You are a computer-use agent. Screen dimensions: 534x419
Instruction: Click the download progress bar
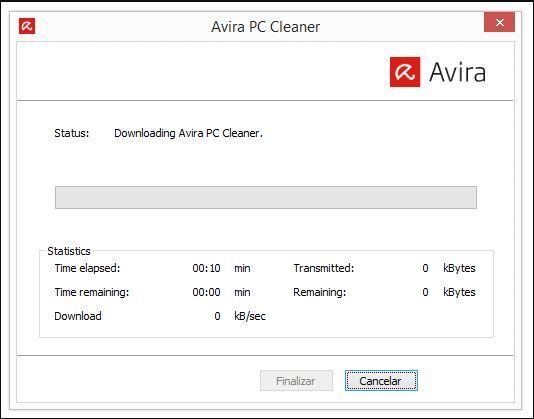tap(266, 197)
